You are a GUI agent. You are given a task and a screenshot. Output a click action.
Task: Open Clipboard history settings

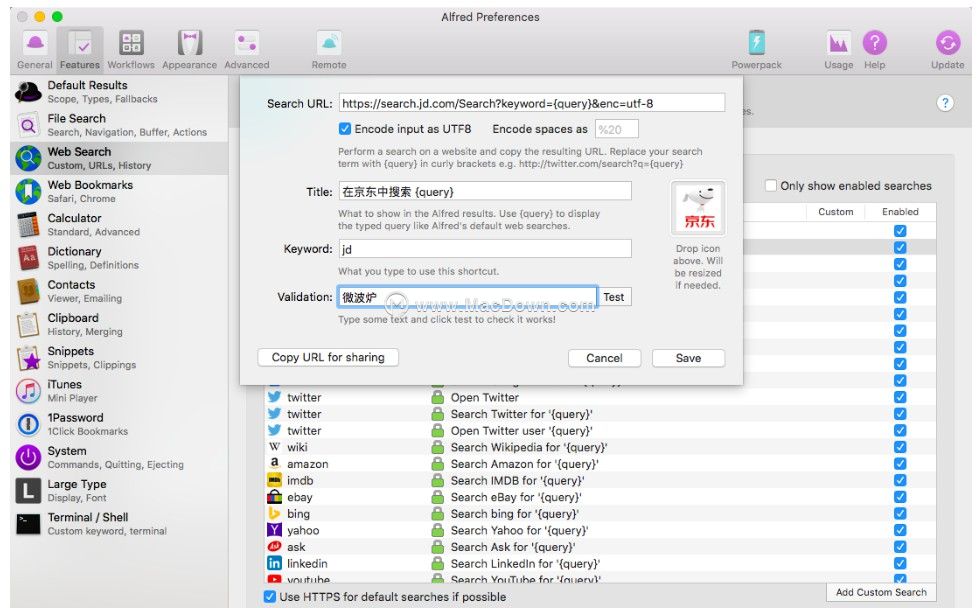[119, 324]
